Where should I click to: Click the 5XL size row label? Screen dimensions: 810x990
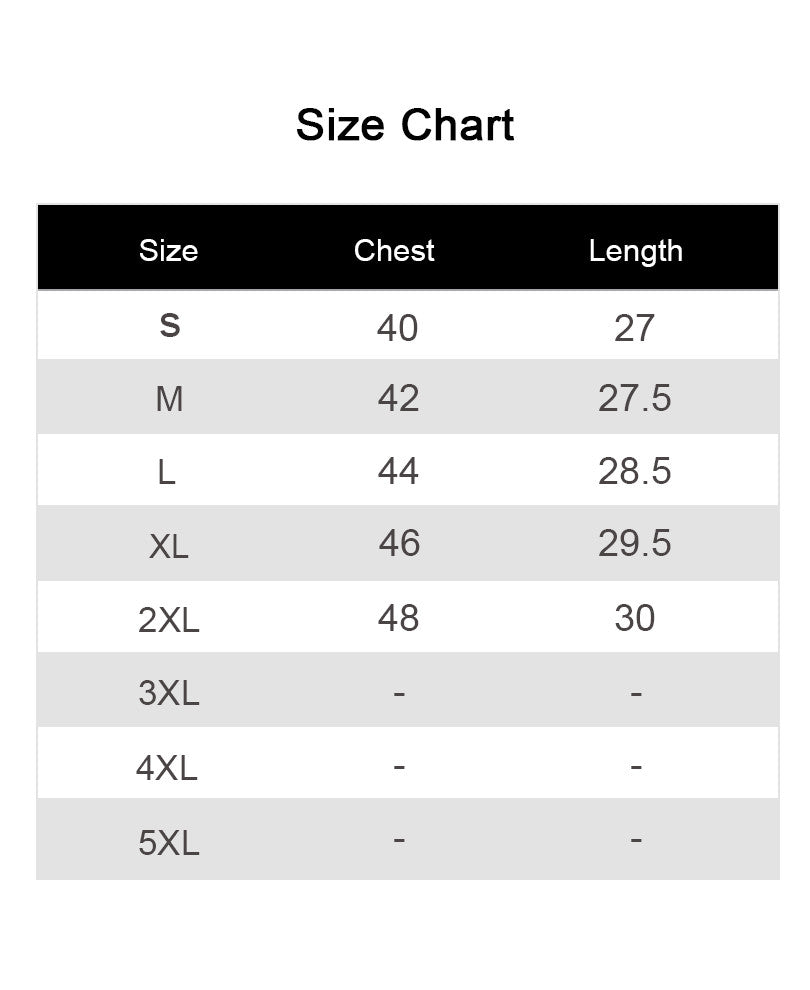[169, 842]
